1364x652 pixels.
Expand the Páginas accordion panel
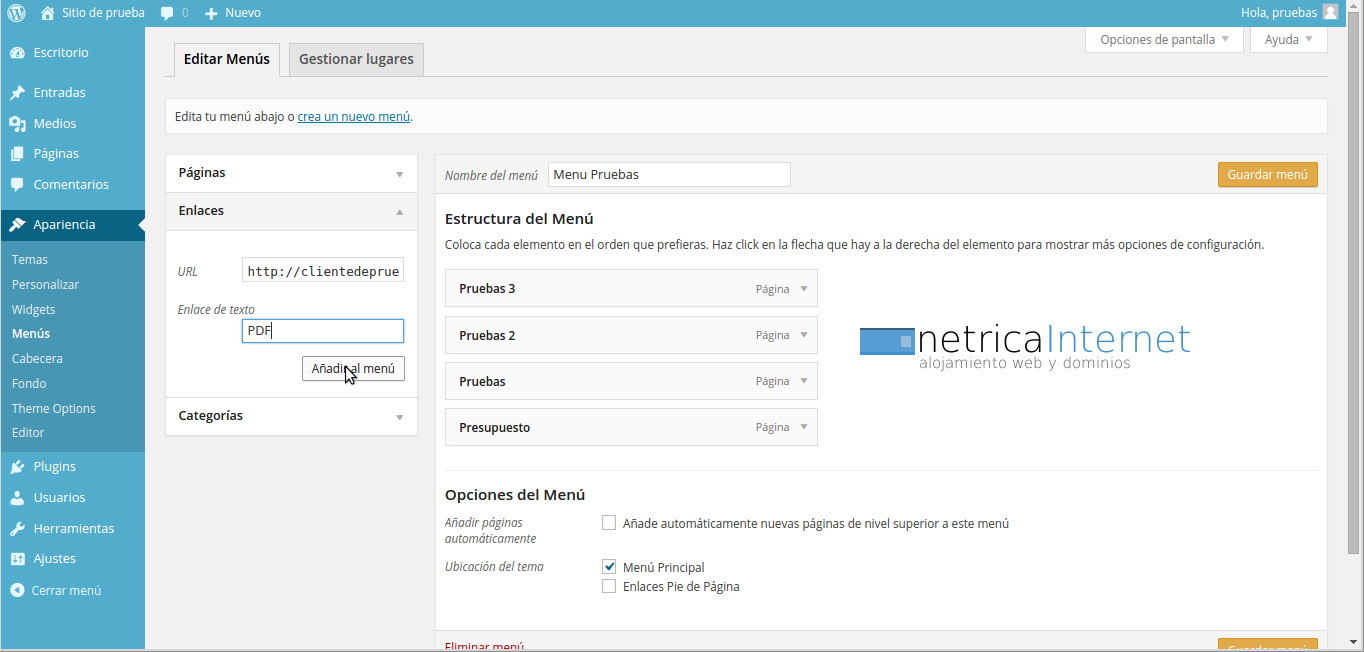click(399, 174)
